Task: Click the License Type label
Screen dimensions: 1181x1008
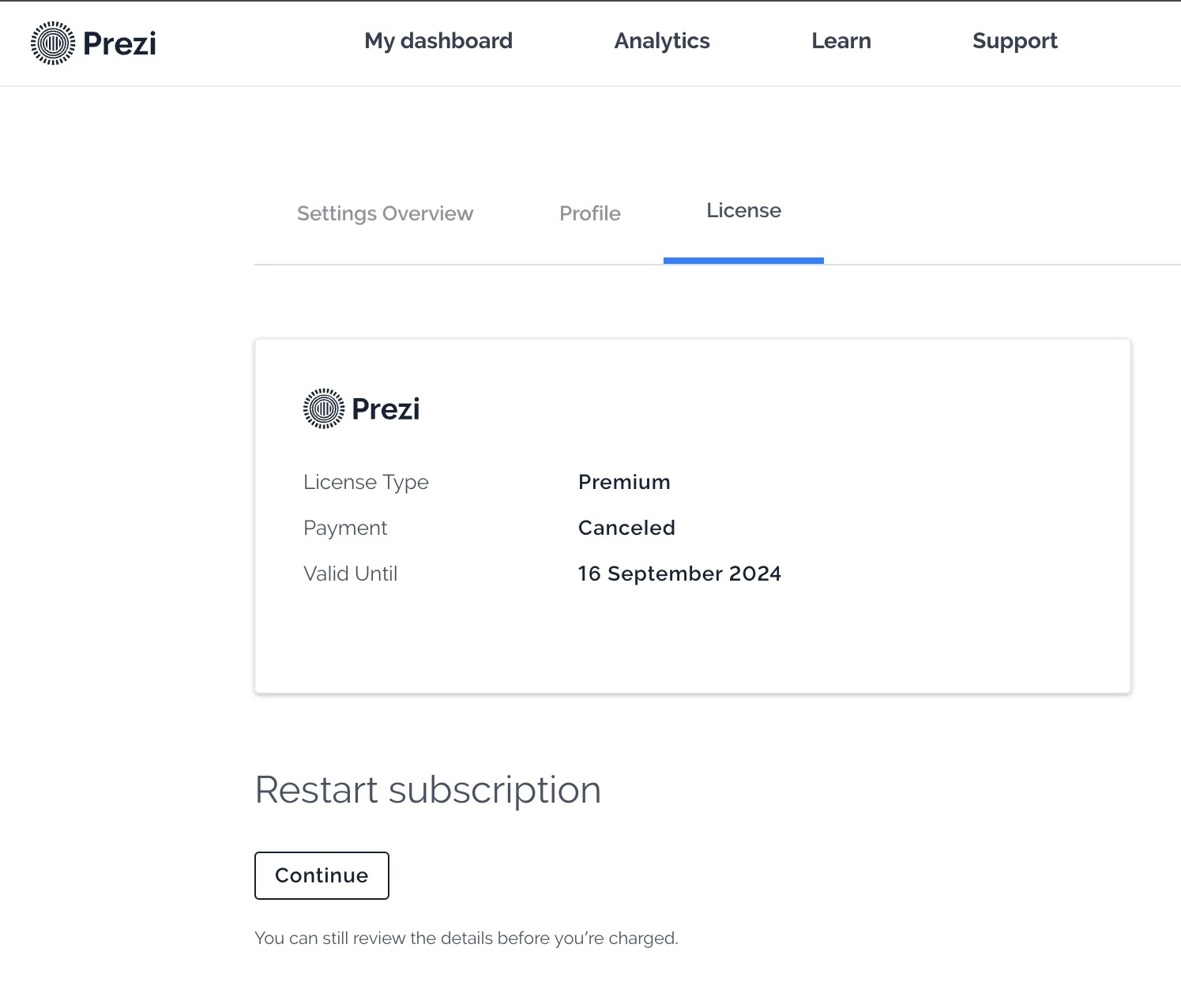Action: pos(366,482)
